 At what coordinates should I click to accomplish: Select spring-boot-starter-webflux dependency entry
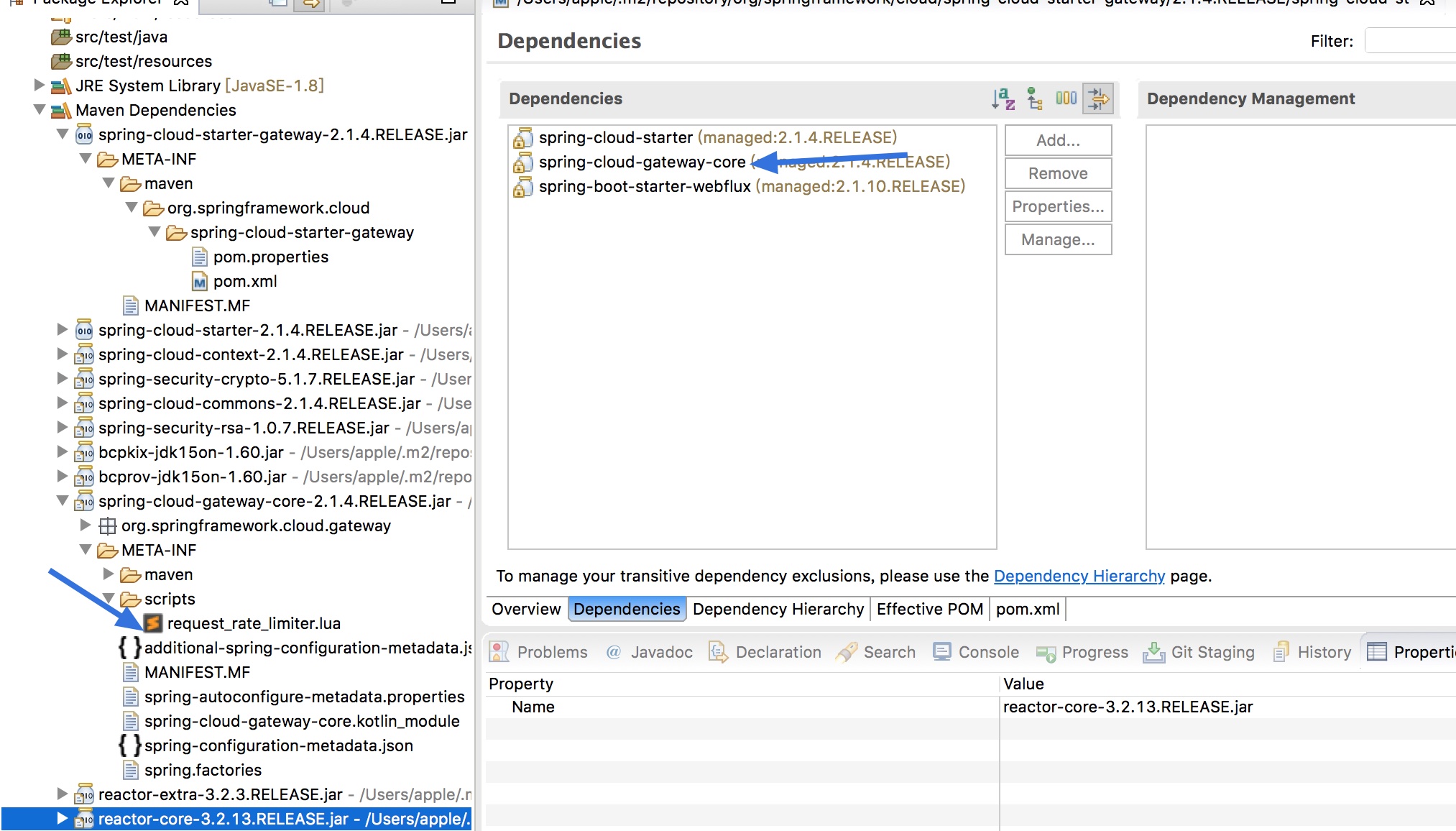tap(645, 186)
